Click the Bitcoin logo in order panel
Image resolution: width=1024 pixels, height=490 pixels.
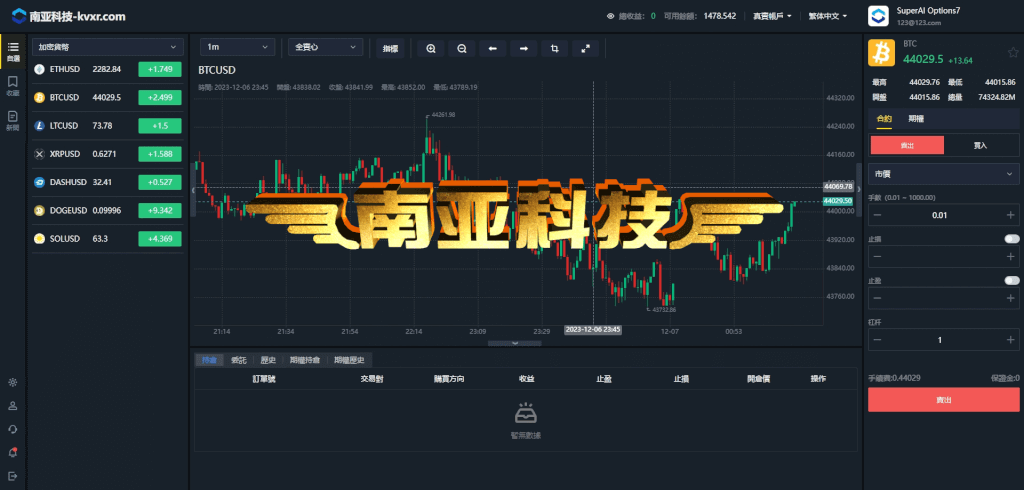[881, 52]
